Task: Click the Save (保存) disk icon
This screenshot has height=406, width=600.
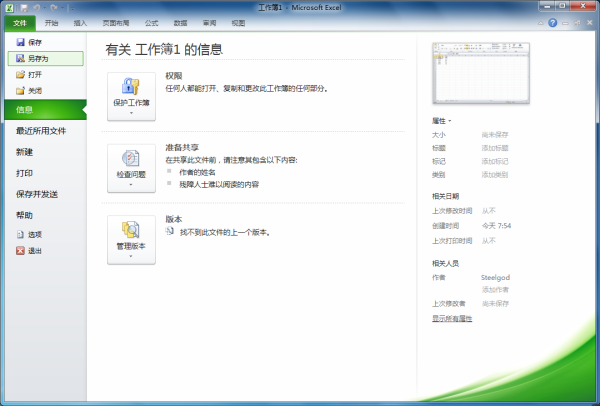Action: (x=21, y=42)
